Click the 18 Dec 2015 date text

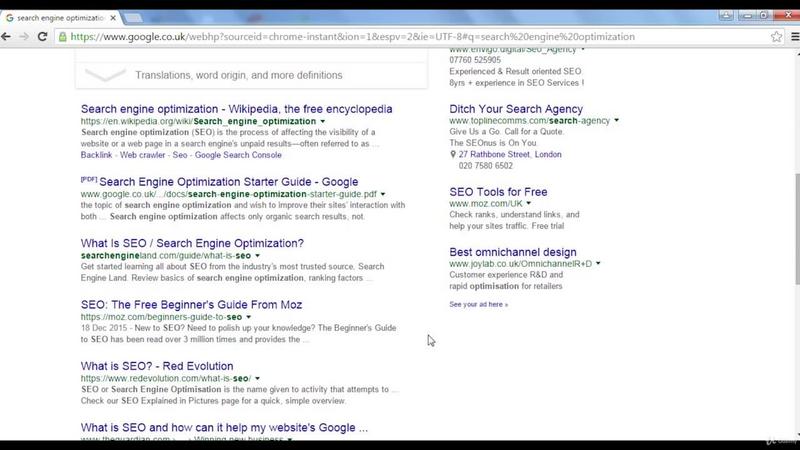pos(104,328)
